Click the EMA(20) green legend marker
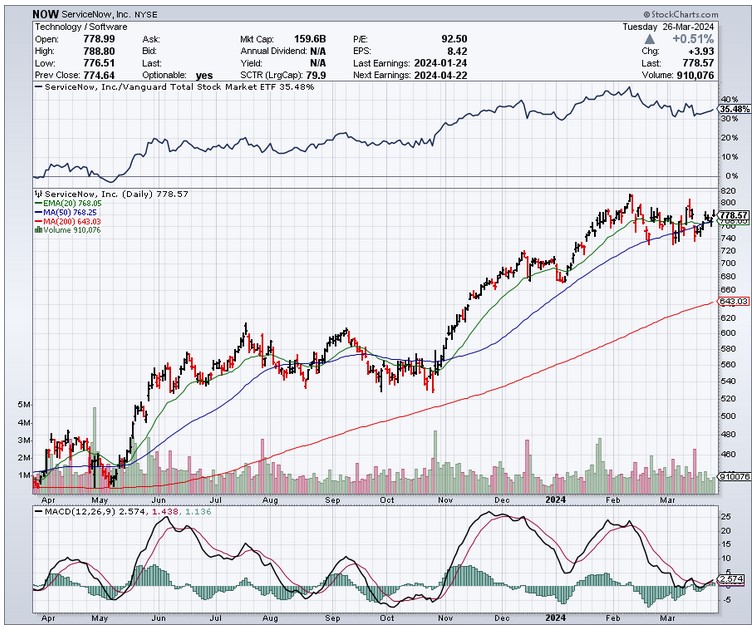 [x=37, y=201]
